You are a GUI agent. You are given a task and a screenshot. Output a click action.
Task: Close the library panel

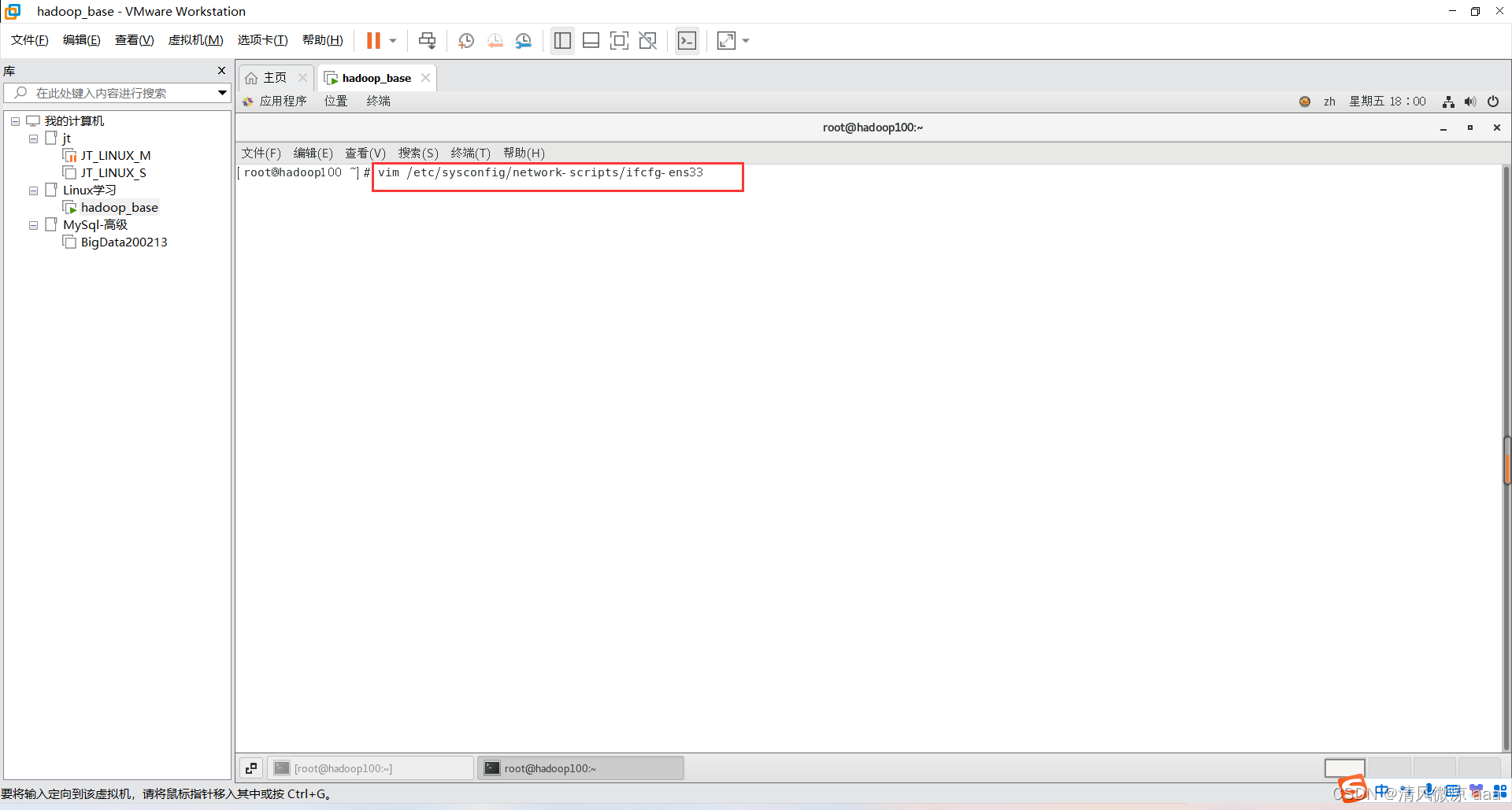point(221,71)
